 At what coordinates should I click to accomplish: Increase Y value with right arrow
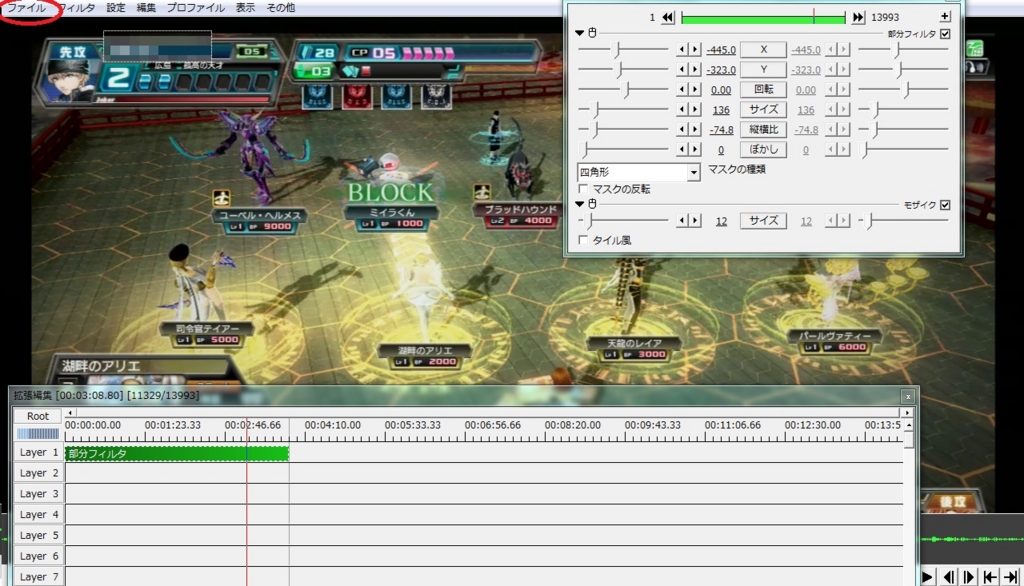pos(695,69)
